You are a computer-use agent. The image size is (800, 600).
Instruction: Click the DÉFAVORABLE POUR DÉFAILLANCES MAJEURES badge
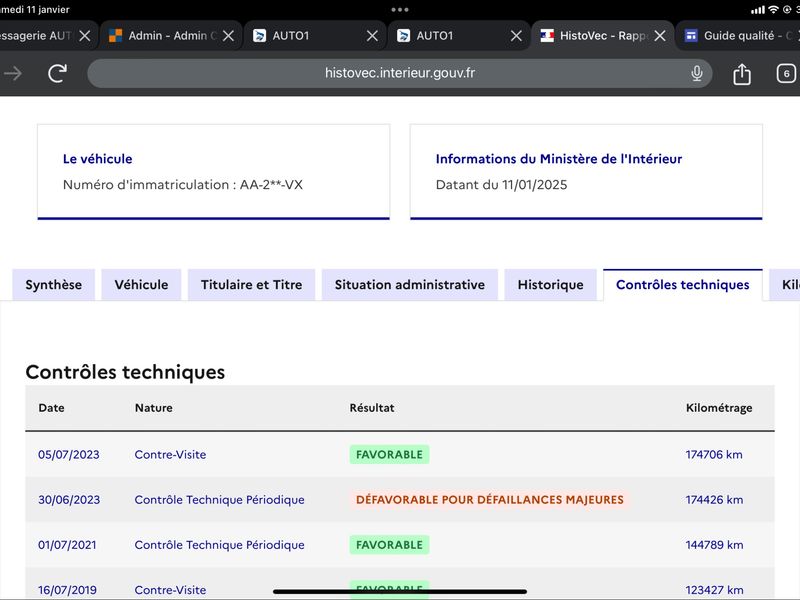(490, 499)
